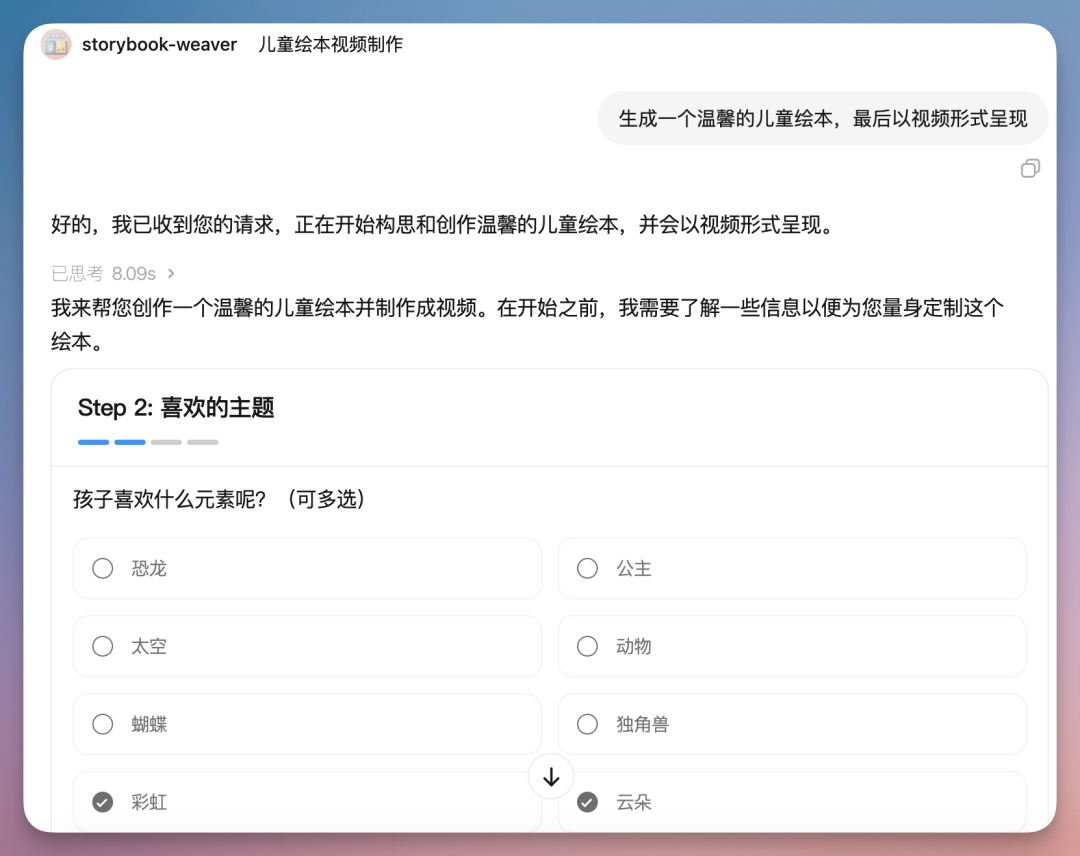Viewport: 1080px width, 856px height.
Task: Select the 太空 option
Action: (307, 646)
